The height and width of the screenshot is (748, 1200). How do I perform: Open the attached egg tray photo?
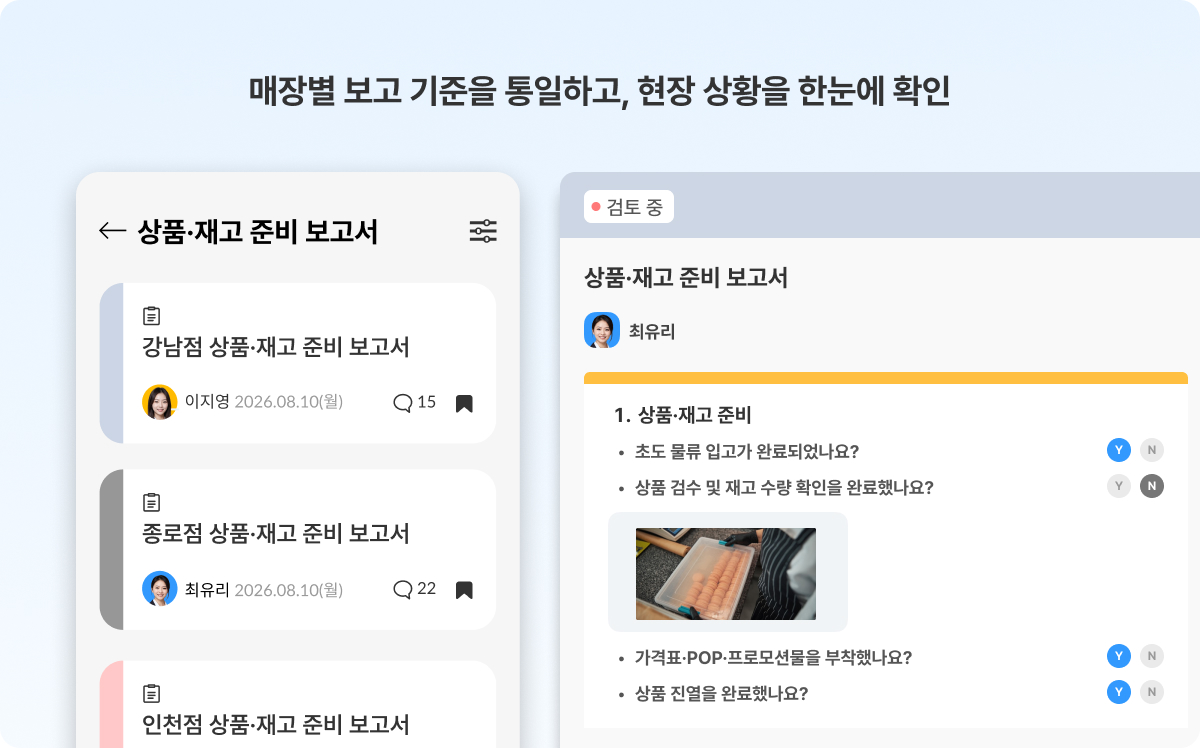tap(726, 574)
